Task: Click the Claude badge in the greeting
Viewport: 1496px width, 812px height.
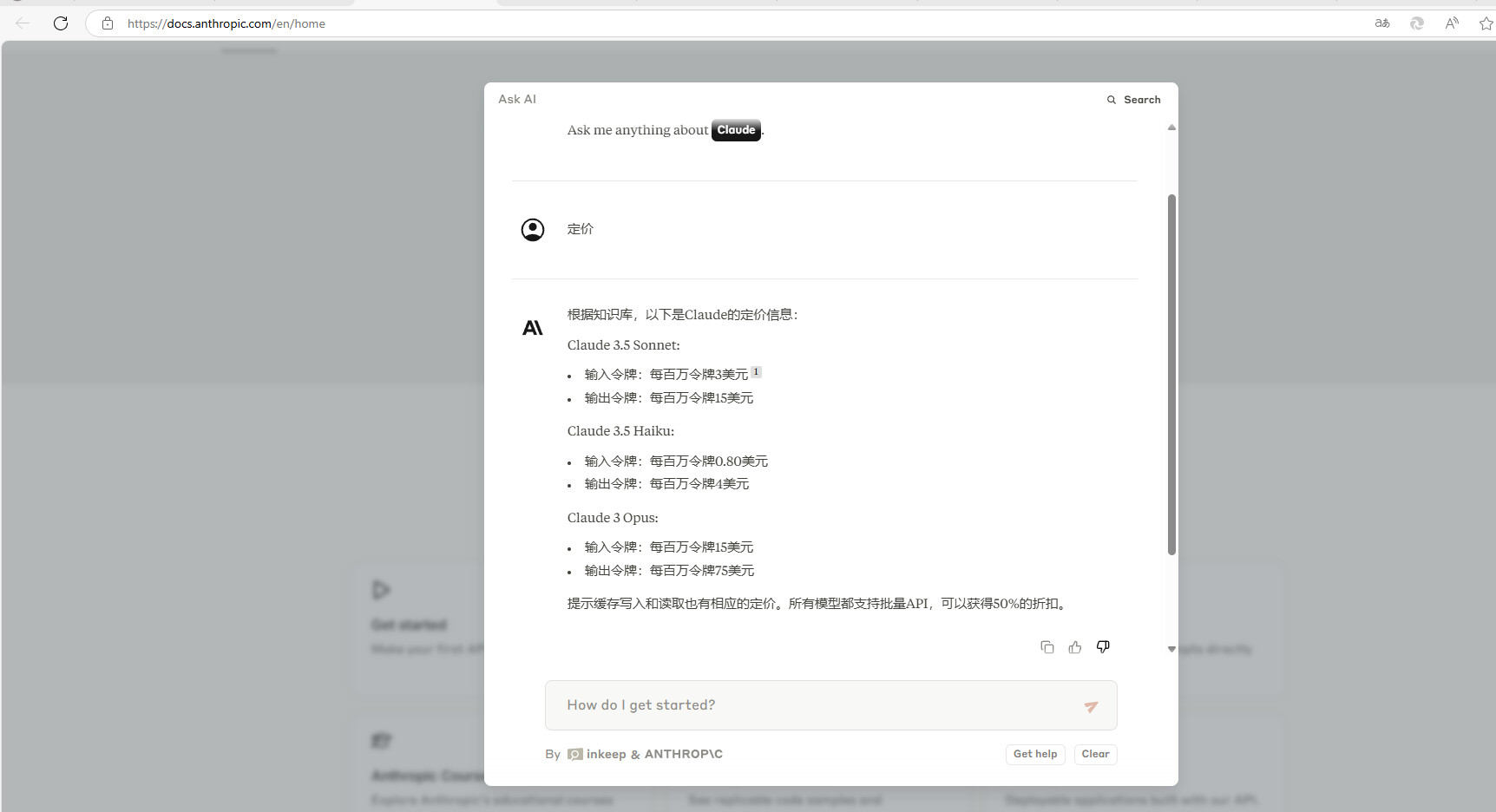Action: [735, 129]
